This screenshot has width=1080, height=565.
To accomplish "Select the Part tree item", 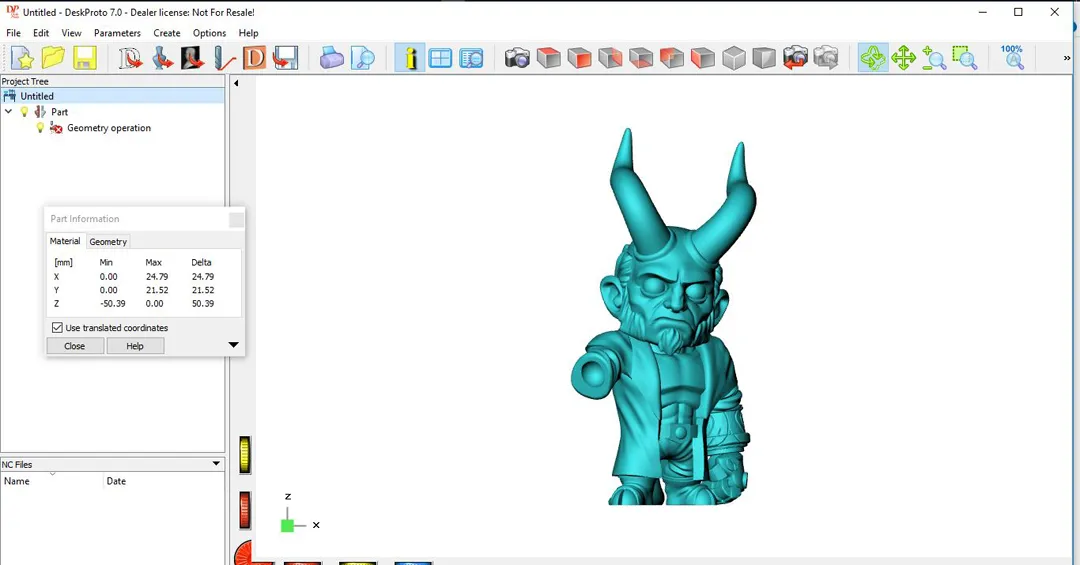I will coord(59,112).
